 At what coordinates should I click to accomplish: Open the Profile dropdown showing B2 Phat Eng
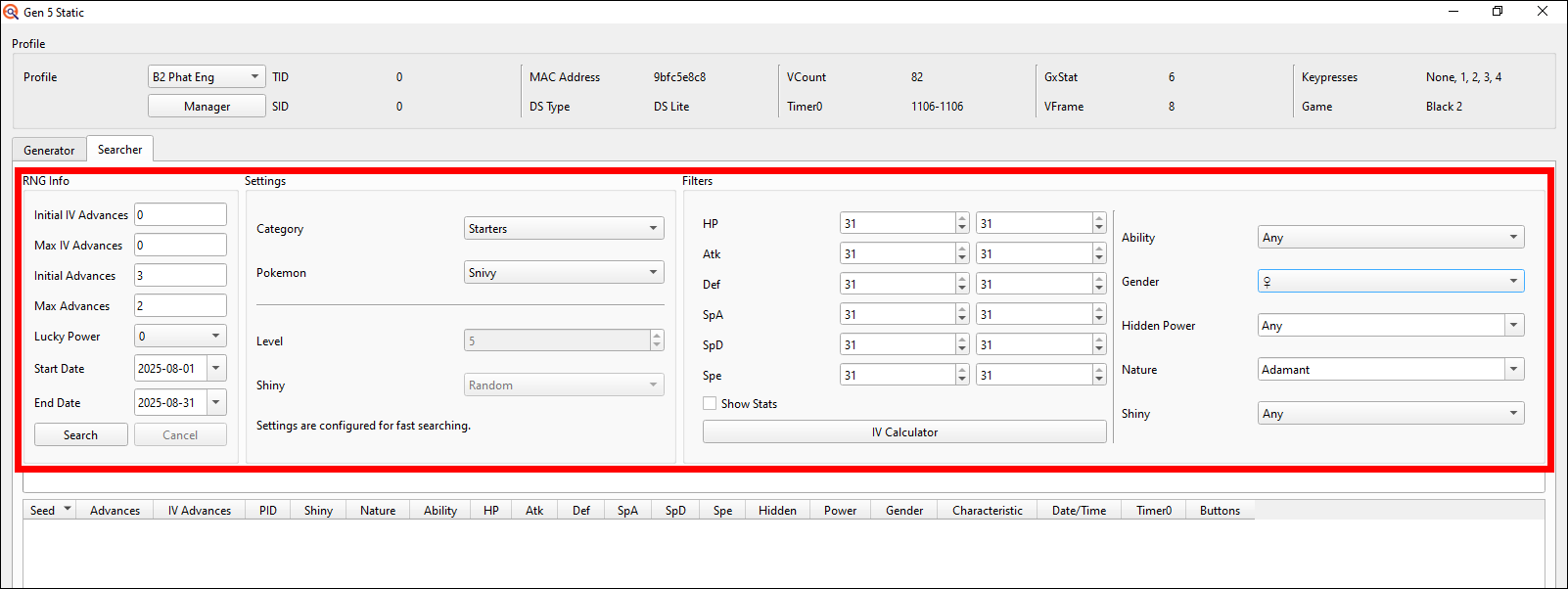[x=207, y=76]
